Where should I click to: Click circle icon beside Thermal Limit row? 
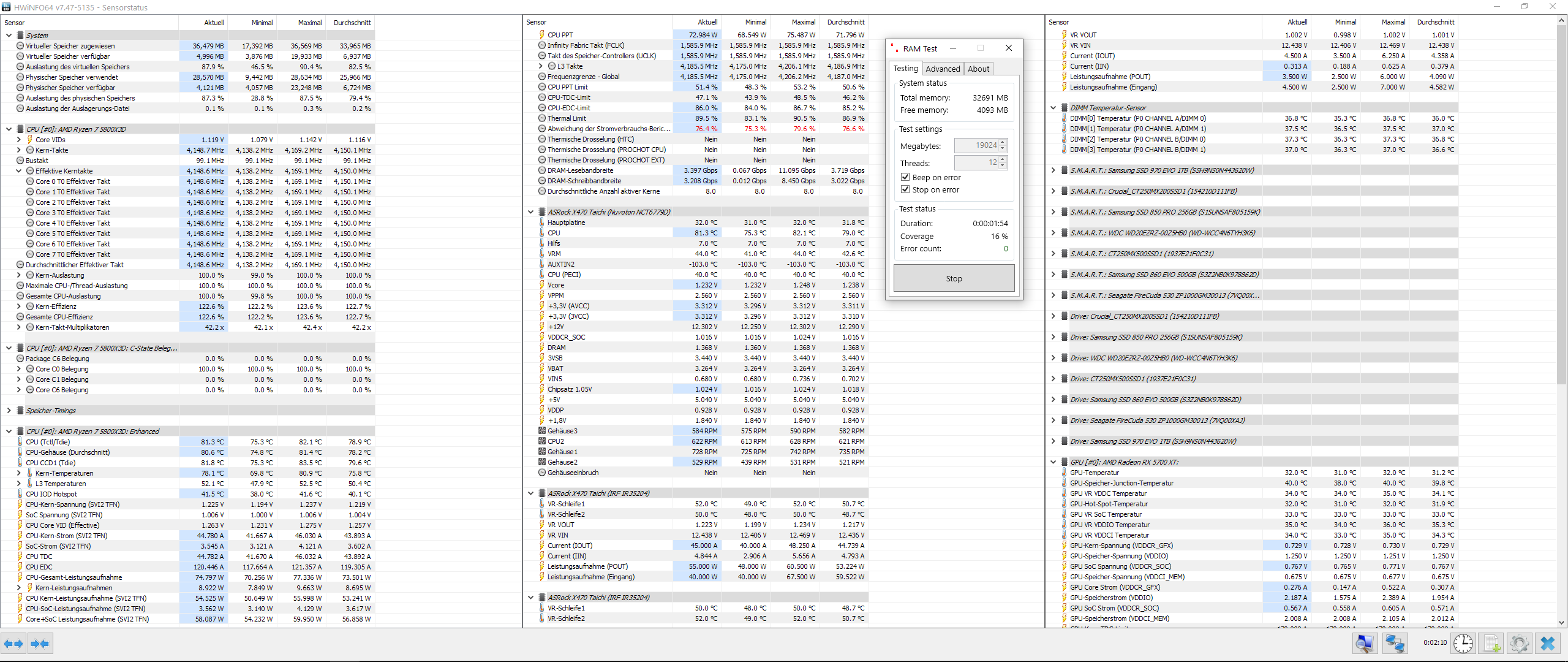(x=542, y=118)
